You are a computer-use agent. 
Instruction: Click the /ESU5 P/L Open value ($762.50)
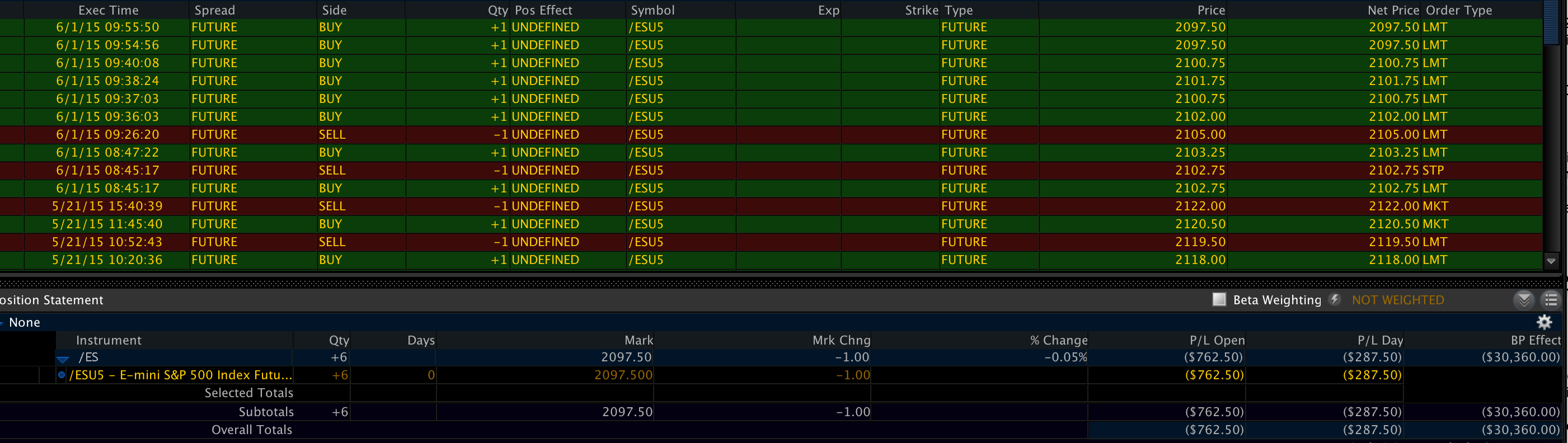pos(1214,375)
